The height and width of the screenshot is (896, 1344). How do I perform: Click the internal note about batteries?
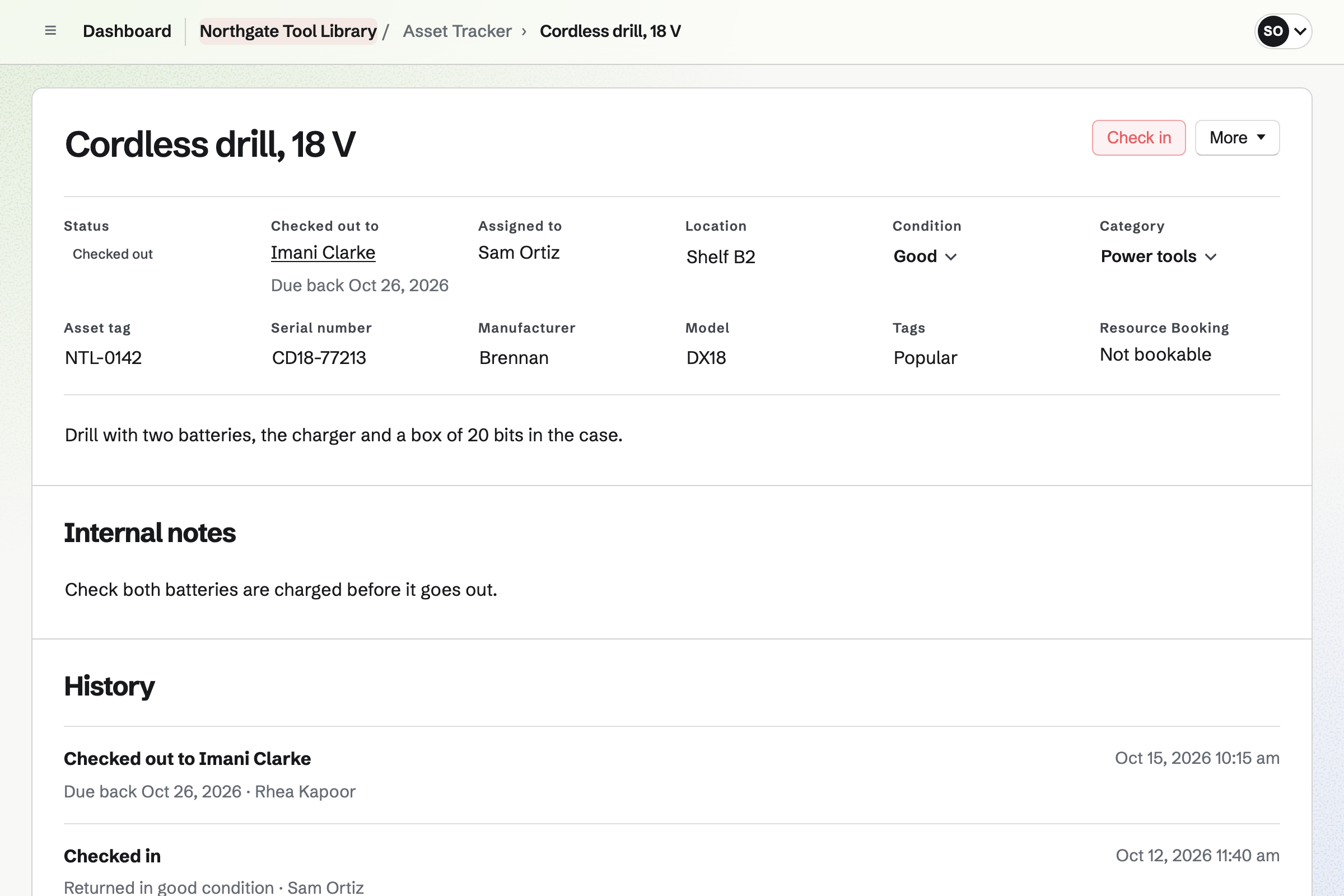coord(281,590)
